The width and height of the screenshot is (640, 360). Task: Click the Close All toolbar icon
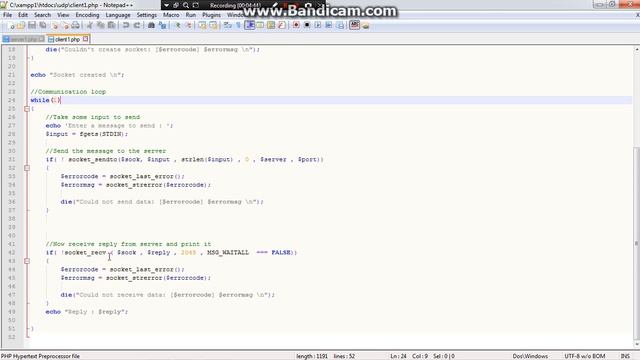click(x=65, y=25)
